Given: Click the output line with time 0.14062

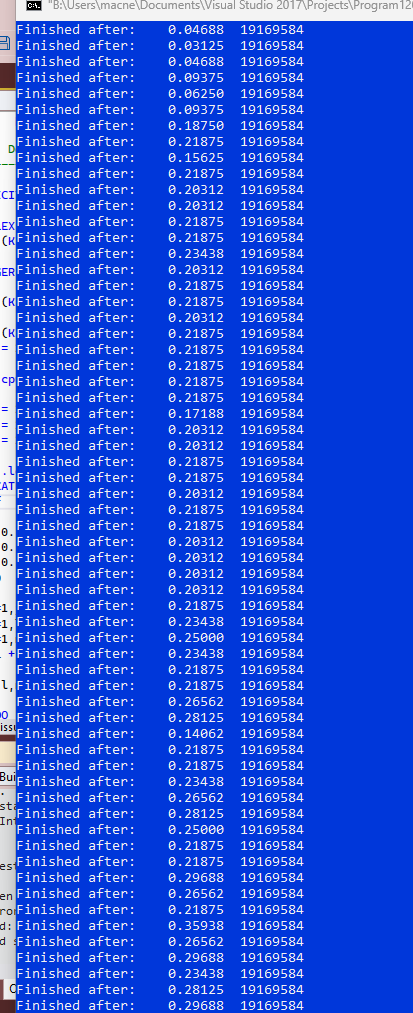Looking at the screenshot, I should coord(160,733).
